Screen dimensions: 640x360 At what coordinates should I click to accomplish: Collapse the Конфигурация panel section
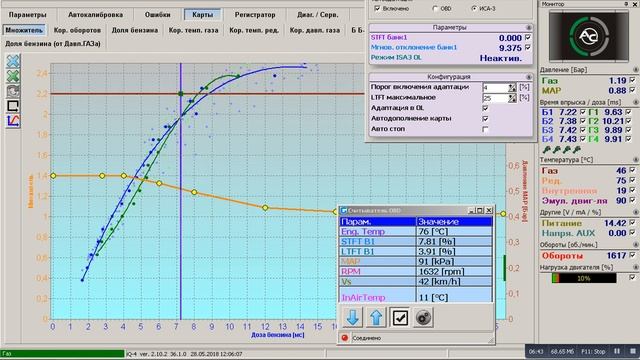coord(529,77)
